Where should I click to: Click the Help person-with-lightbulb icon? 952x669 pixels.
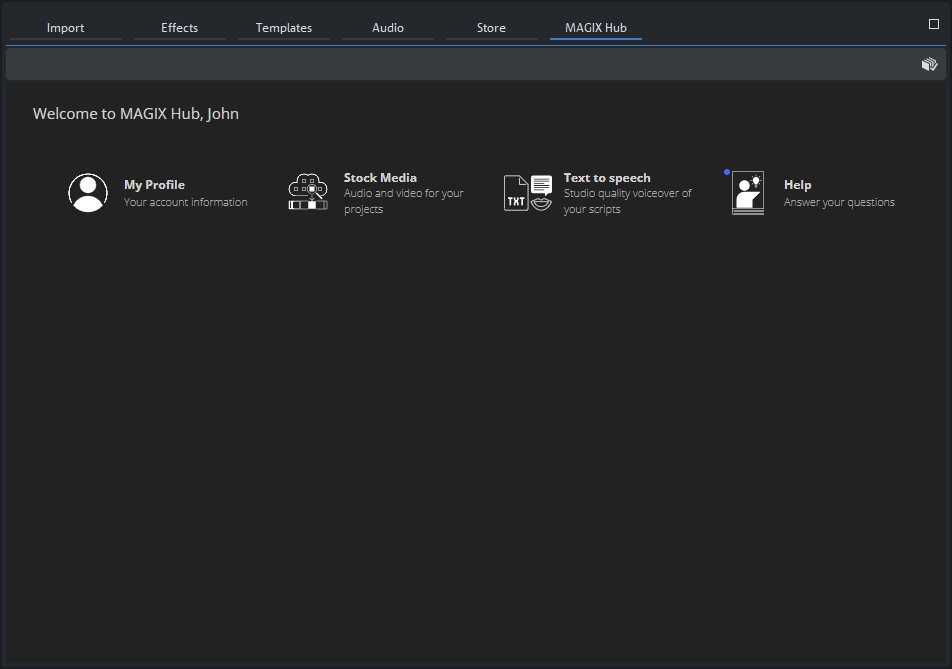click(747, 193)
